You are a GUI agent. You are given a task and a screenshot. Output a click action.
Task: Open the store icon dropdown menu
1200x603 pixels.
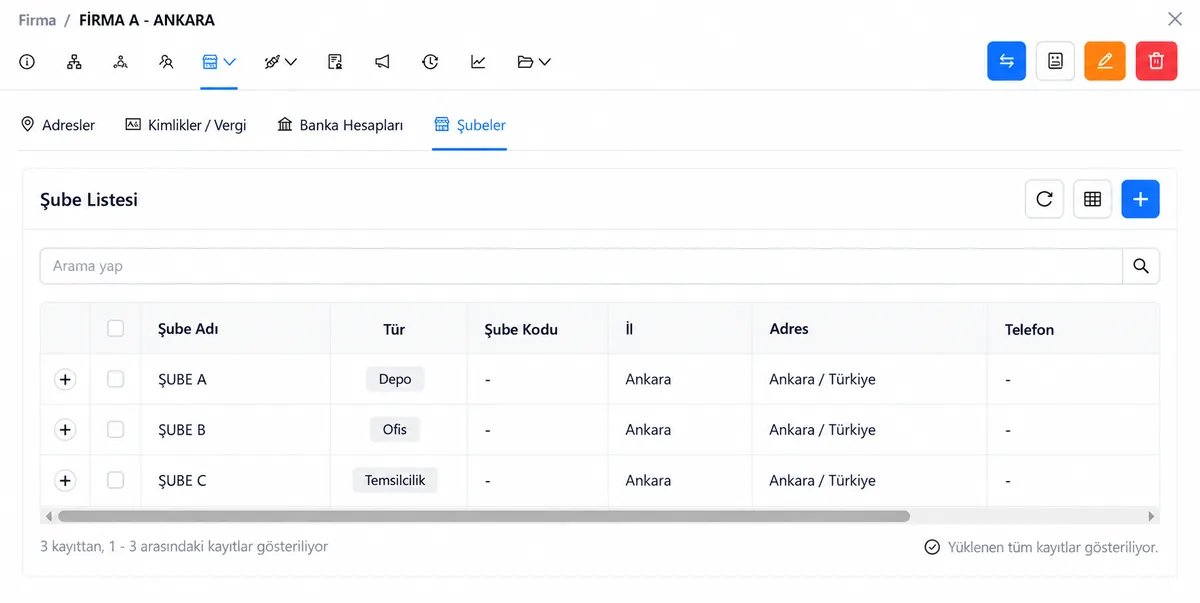coord(219,62)
